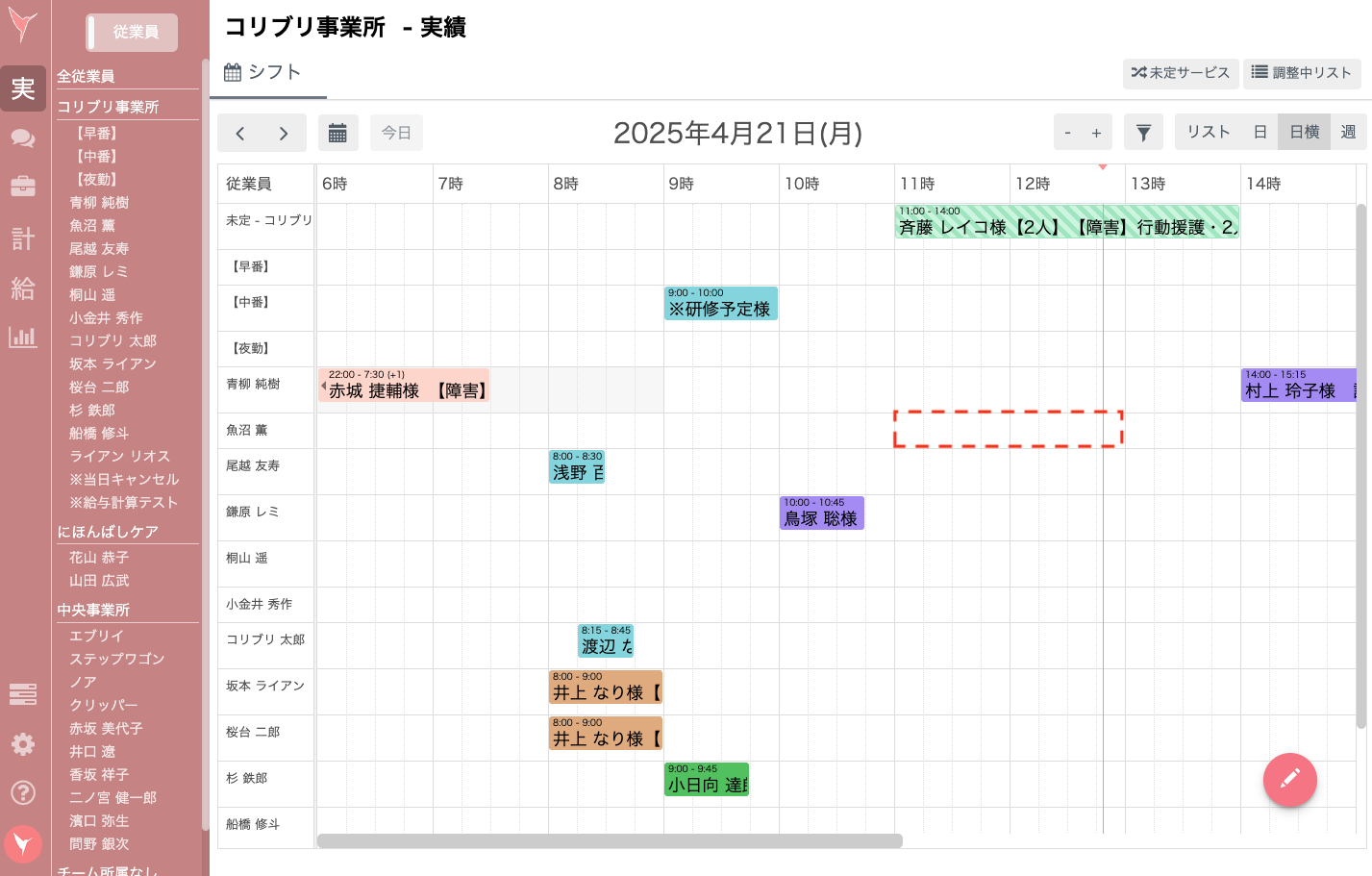The height and width of the screenshot is (876, 1372).
Task: Open the 従業員 menu header
Action: coord(133,32)
